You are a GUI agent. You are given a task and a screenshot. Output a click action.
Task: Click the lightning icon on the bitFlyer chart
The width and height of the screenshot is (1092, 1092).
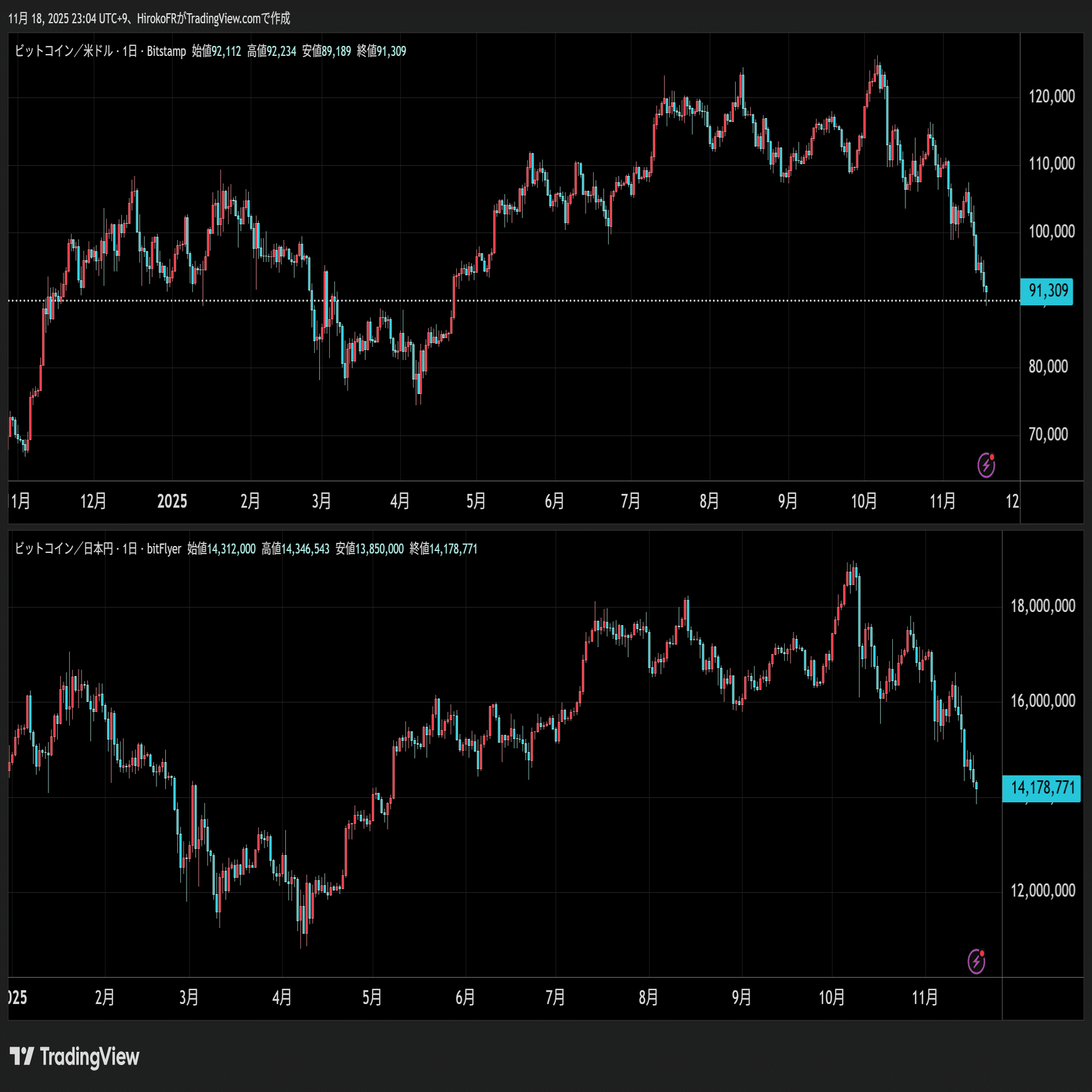pos(976,961)
